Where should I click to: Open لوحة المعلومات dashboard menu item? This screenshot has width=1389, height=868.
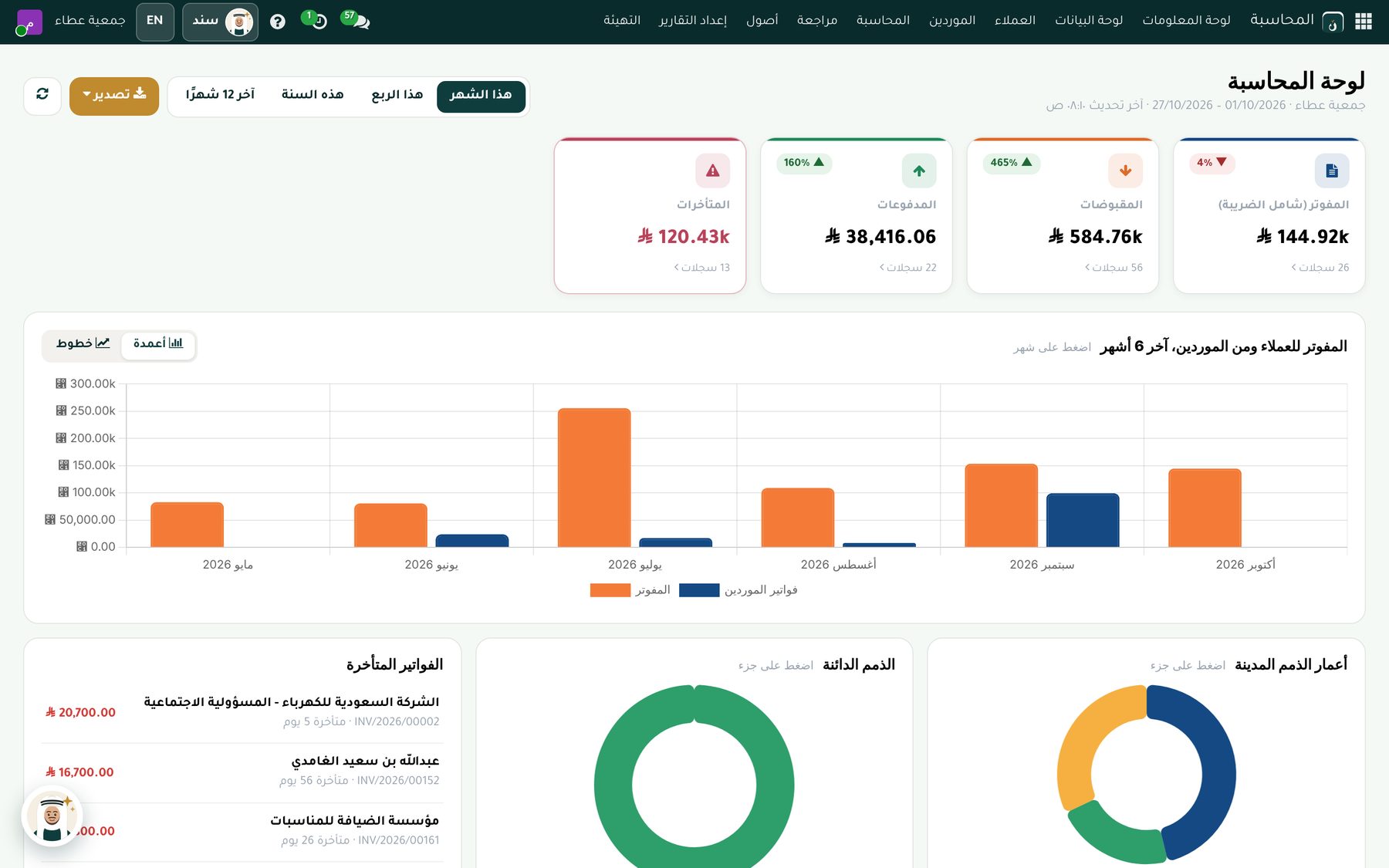coord(1186,21)
